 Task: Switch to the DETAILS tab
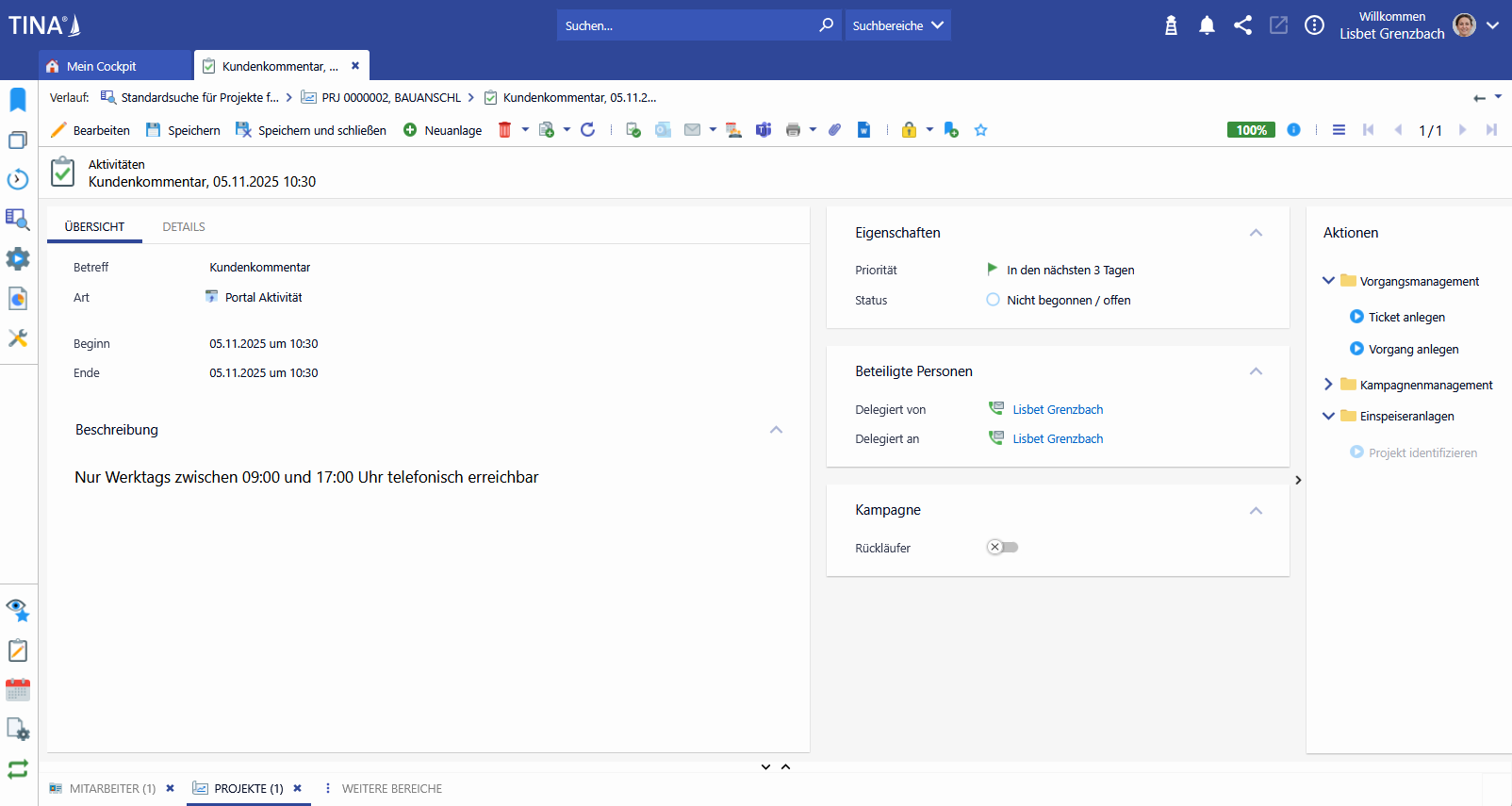184,227
